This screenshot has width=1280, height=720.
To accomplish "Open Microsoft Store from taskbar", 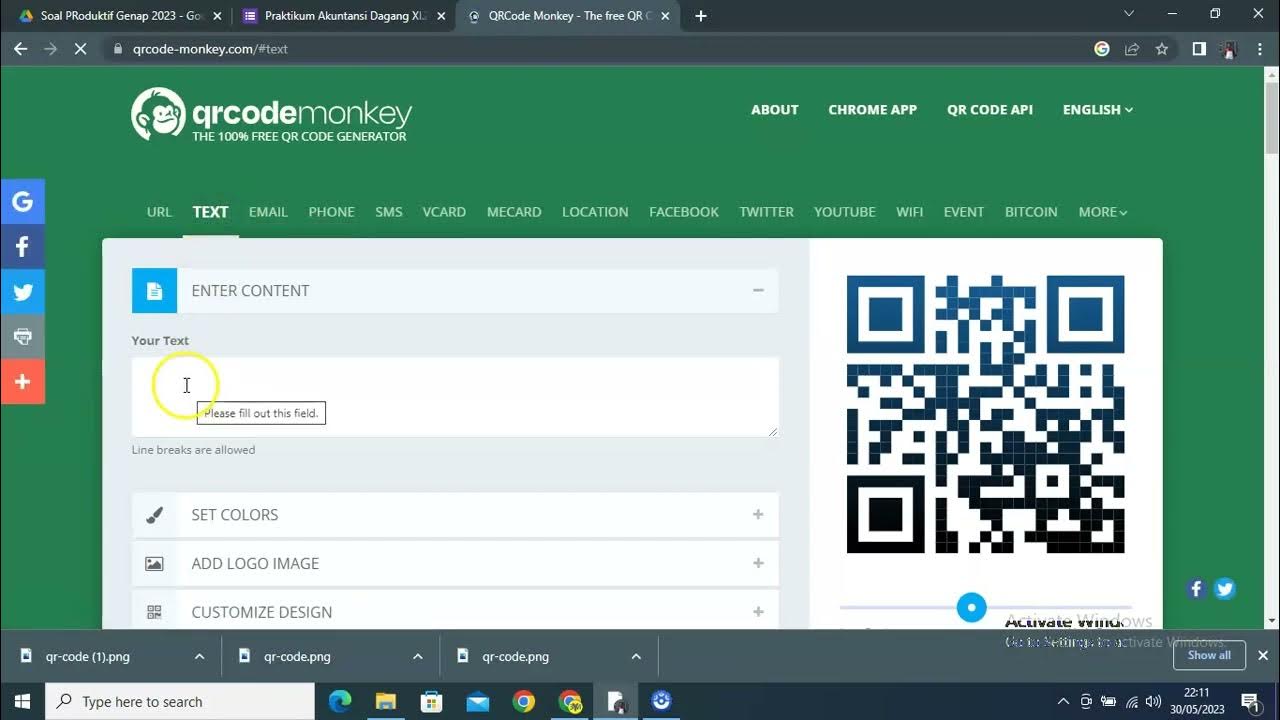I will (432, 701).
